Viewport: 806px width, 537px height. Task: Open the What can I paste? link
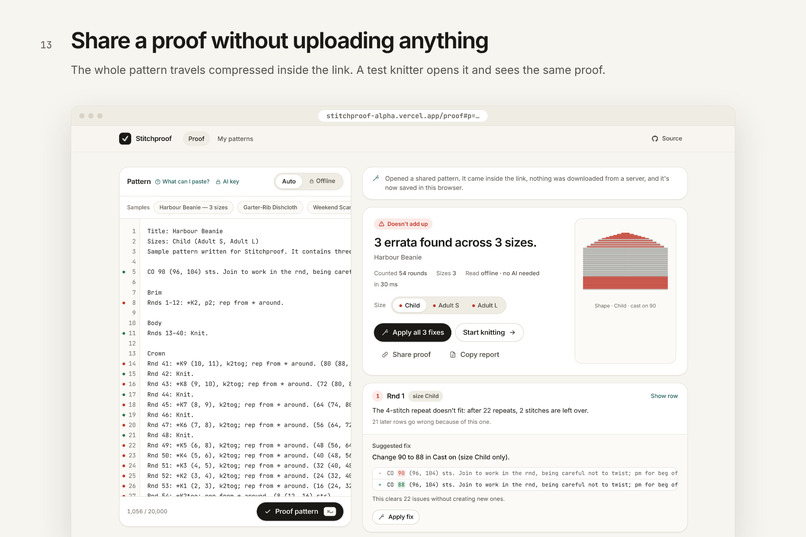pyautogui.click(x=182, y=182)
